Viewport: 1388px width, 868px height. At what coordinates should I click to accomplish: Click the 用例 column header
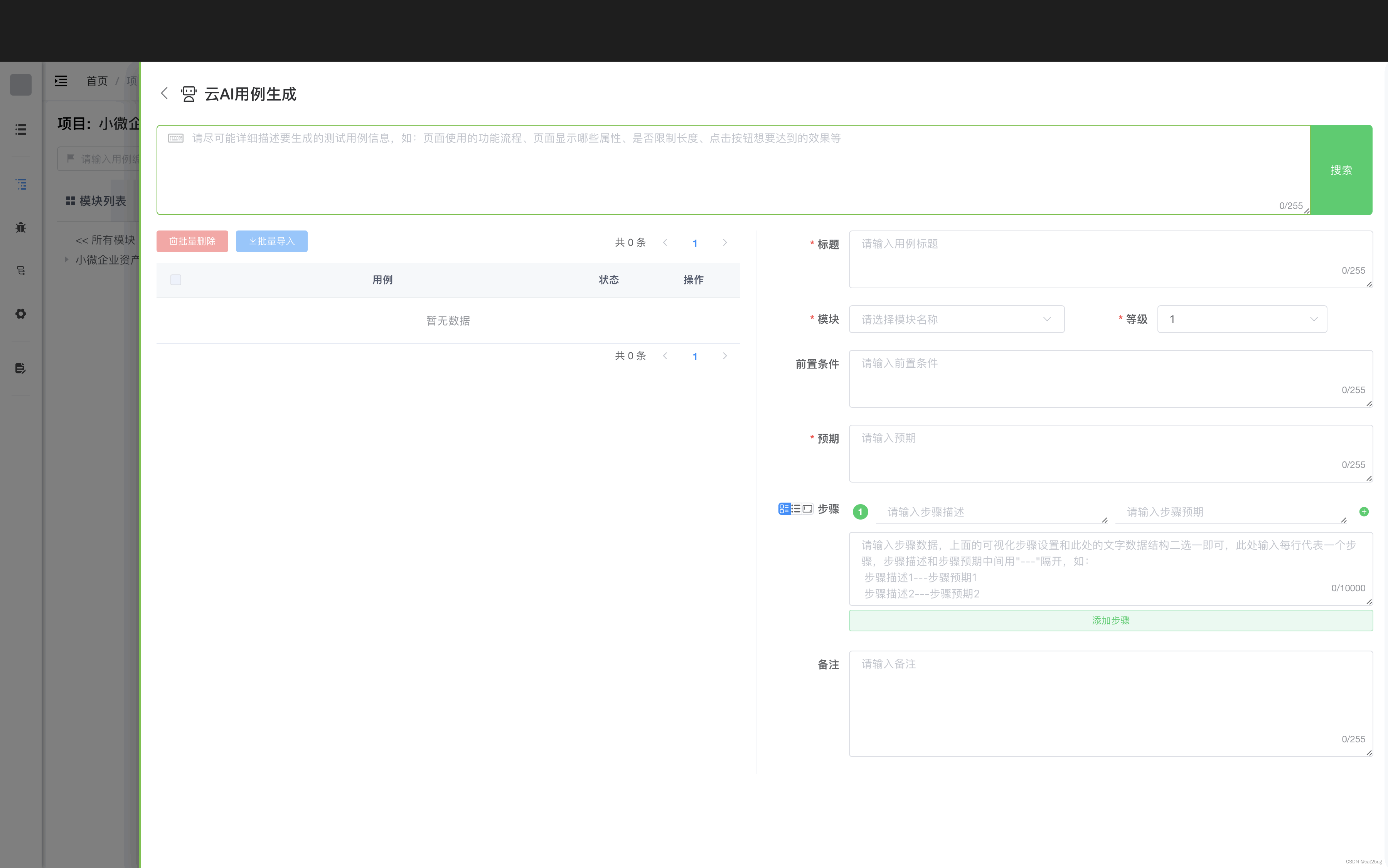pos(382,279)
